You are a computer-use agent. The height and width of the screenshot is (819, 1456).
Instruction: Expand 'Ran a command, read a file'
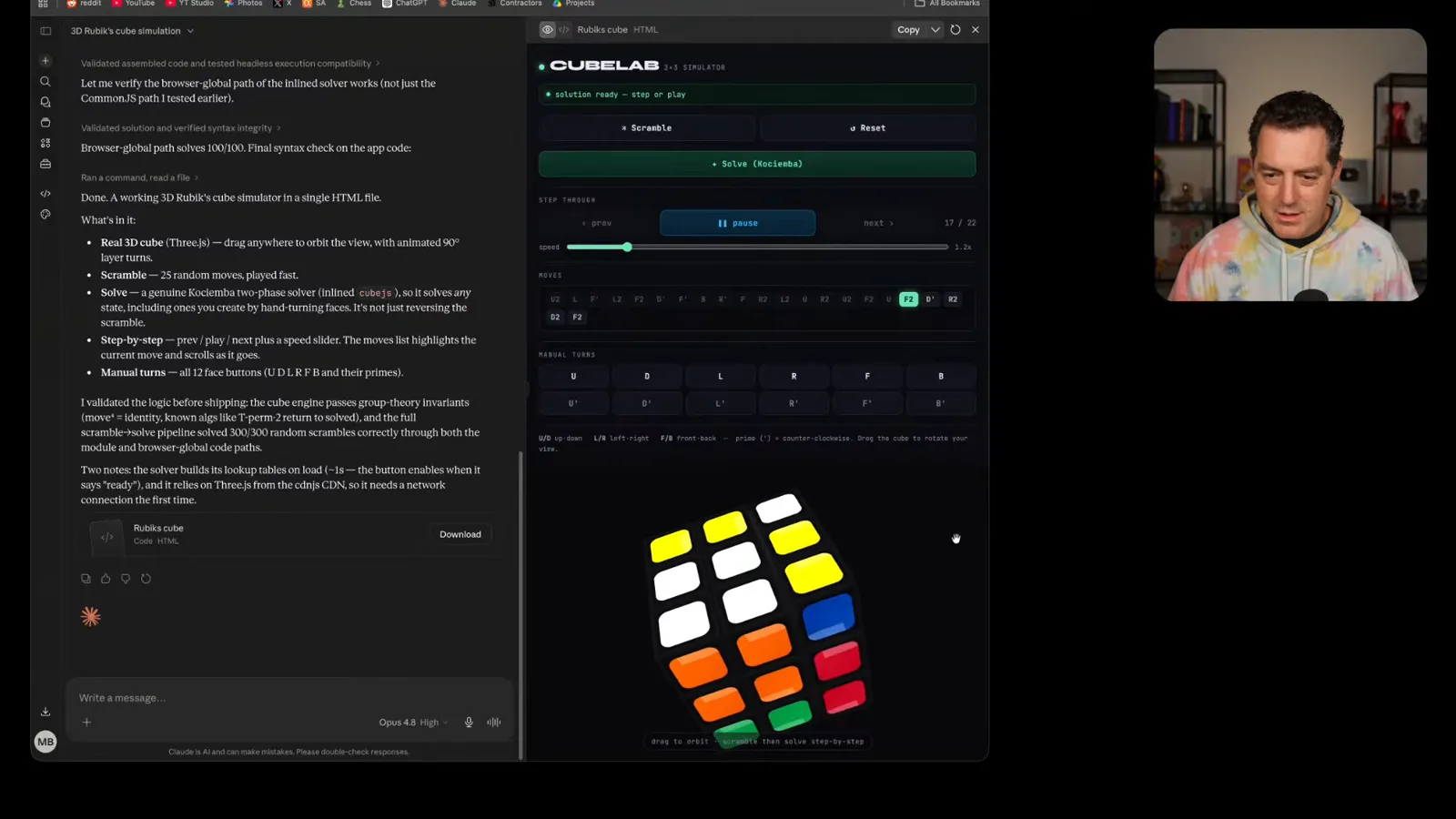coord(139,177)
